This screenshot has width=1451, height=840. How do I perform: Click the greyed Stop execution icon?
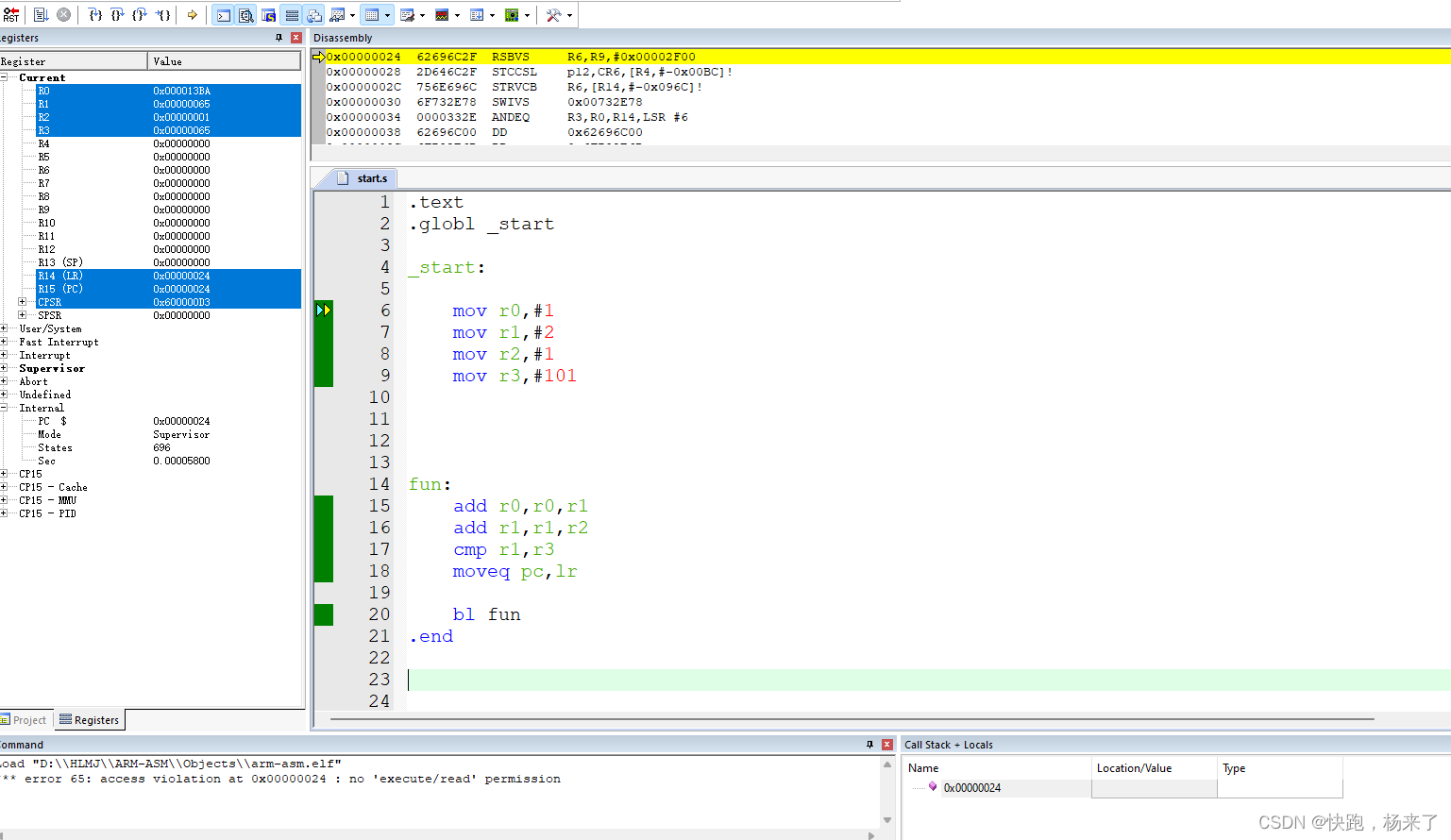click(x=63, y=15)
